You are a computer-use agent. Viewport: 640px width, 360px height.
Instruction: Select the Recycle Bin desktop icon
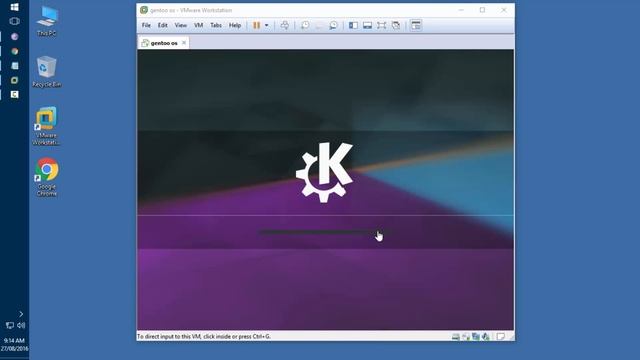(x=47, y=71)
